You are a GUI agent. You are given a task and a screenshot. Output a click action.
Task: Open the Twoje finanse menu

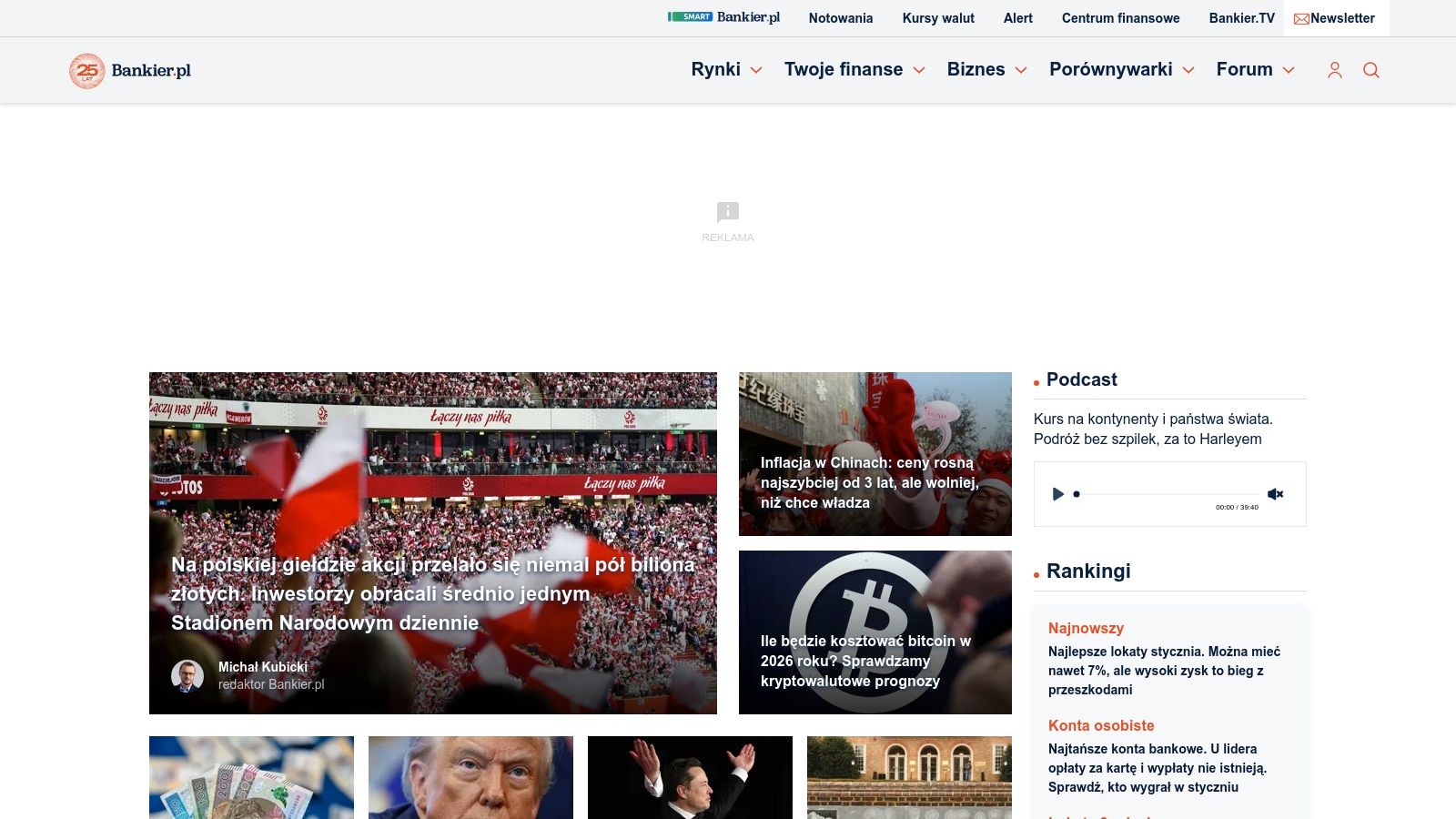point(844,69)
